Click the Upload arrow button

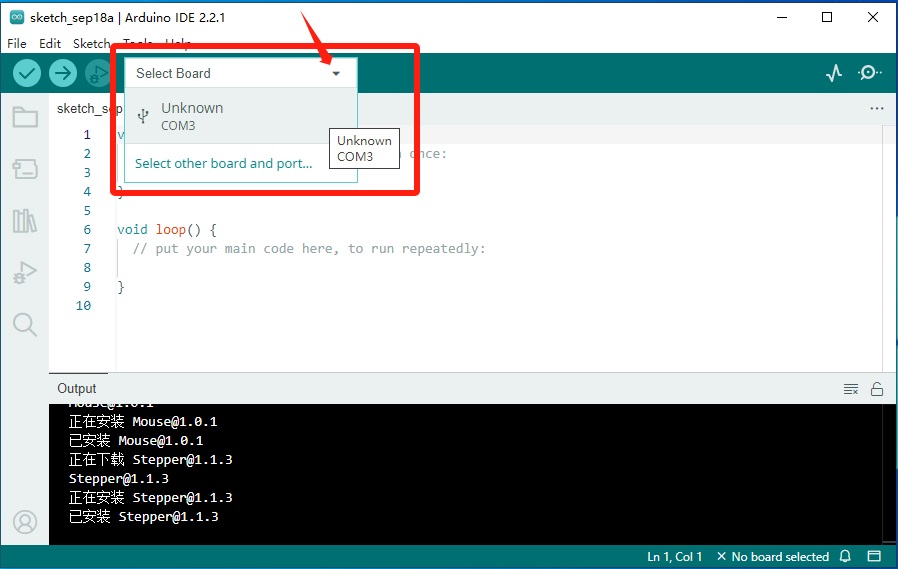point(62,73)
